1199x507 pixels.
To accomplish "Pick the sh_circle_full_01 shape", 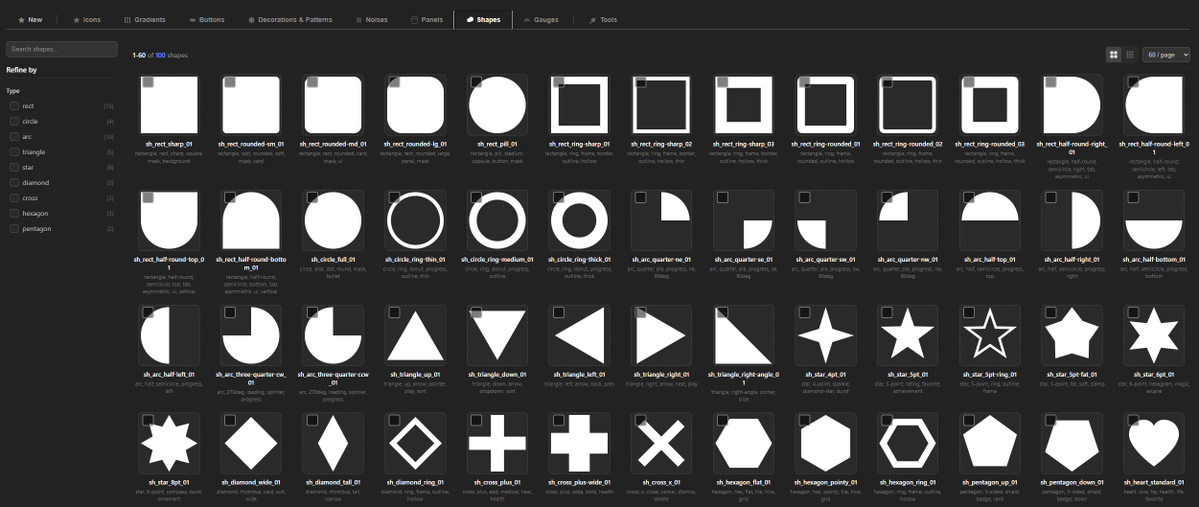I will (x=333, y=220).
